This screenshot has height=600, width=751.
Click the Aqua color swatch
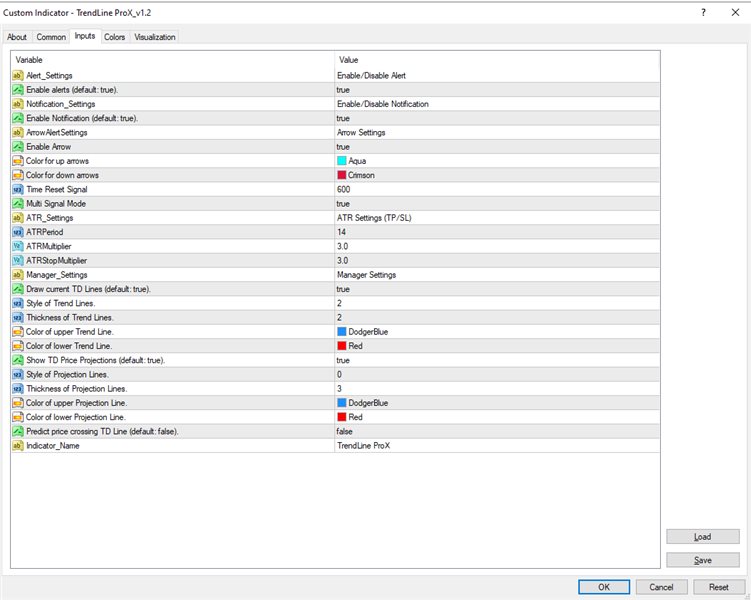click(341, 161)
